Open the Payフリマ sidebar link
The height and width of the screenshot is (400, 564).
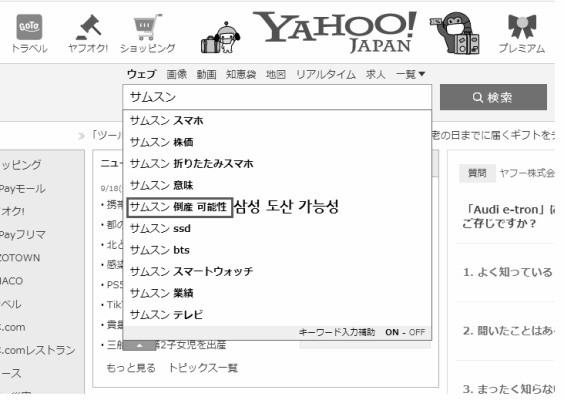coord(23,235)
